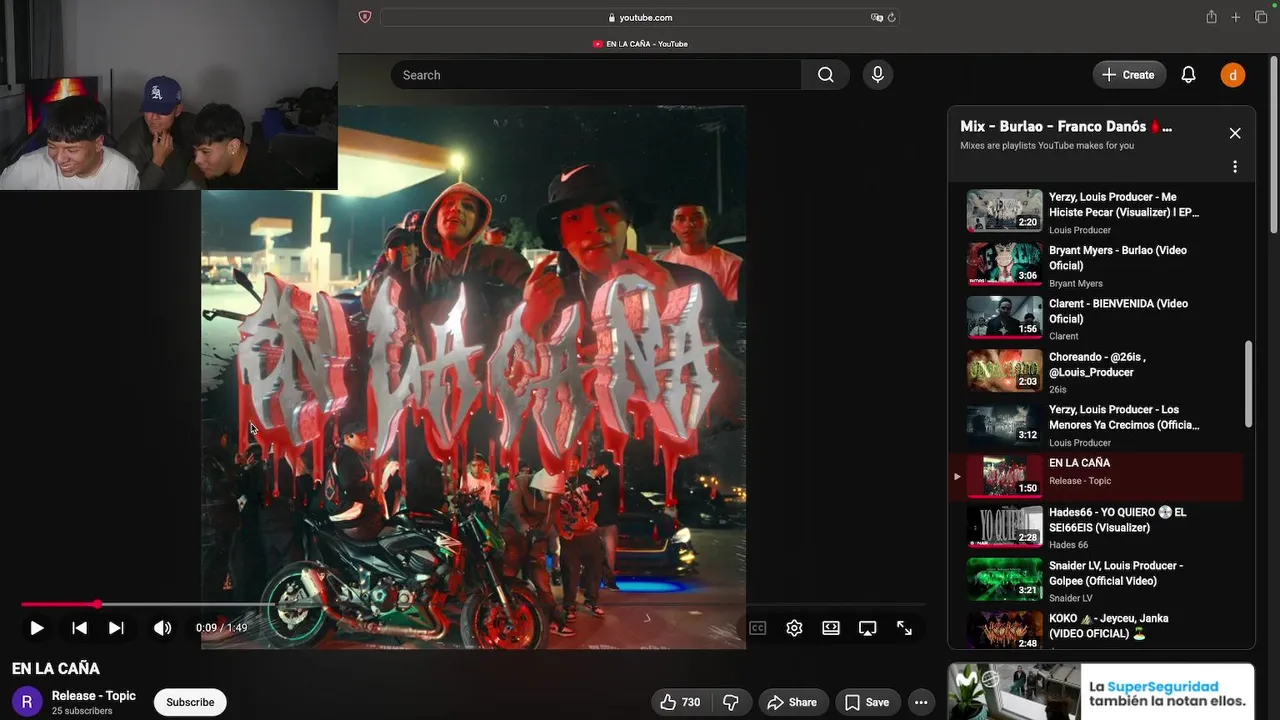Open video player settings gear
Viewport: 1280px width, 720px height.
point(794,628)
